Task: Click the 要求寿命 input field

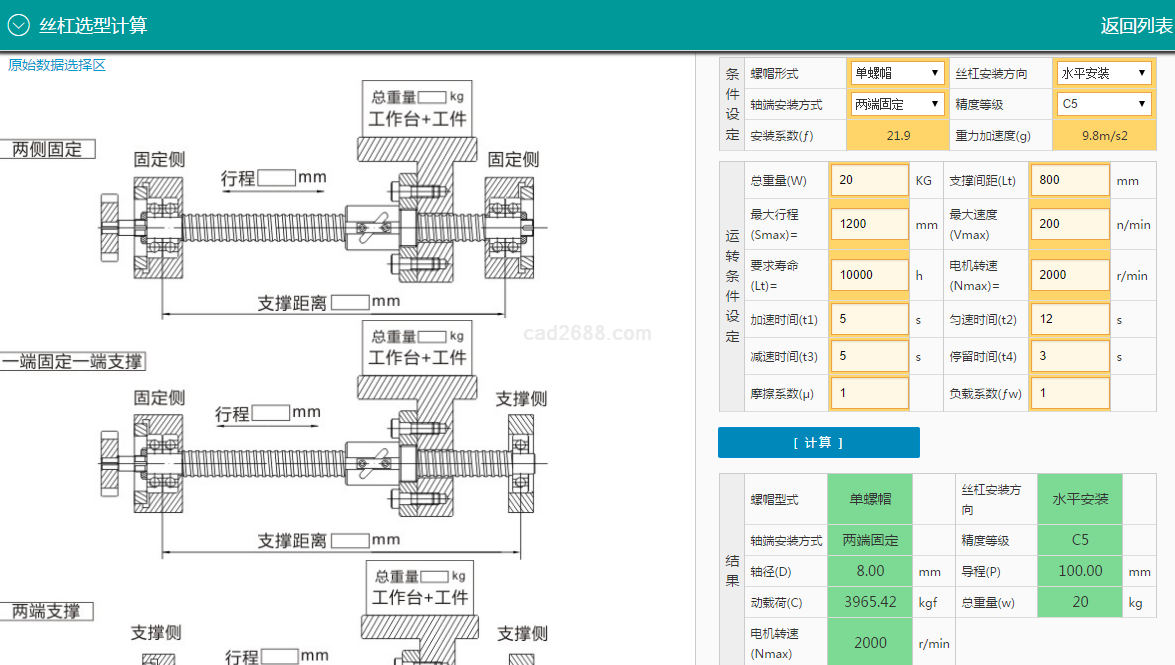Action: [869, 275]
